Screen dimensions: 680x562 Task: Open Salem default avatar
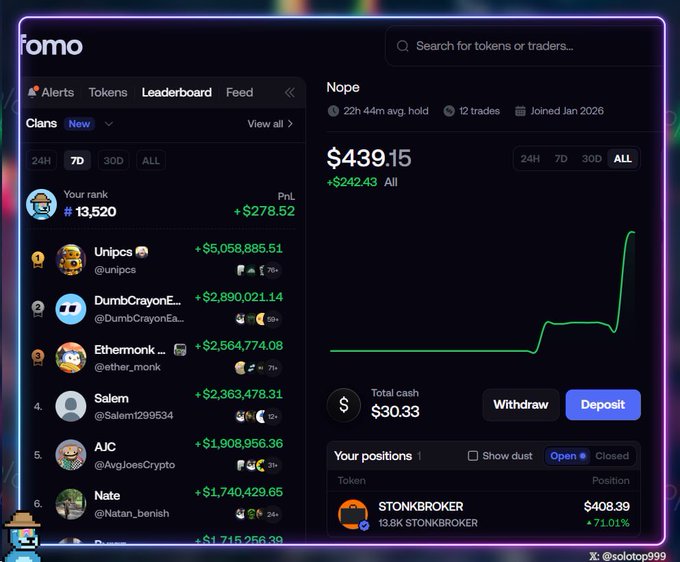click(71, 406)
